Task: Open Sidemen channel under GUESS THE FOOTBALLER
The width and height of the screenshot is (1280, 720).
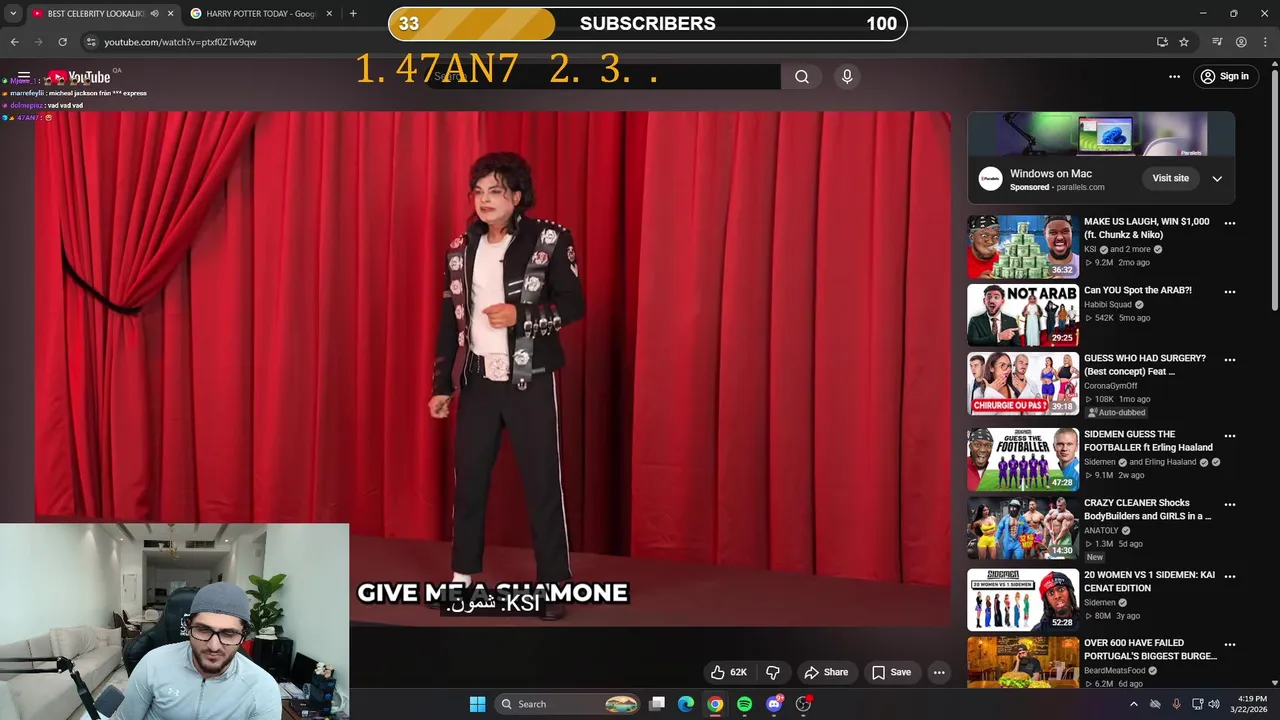Action: coord(1100,462)
